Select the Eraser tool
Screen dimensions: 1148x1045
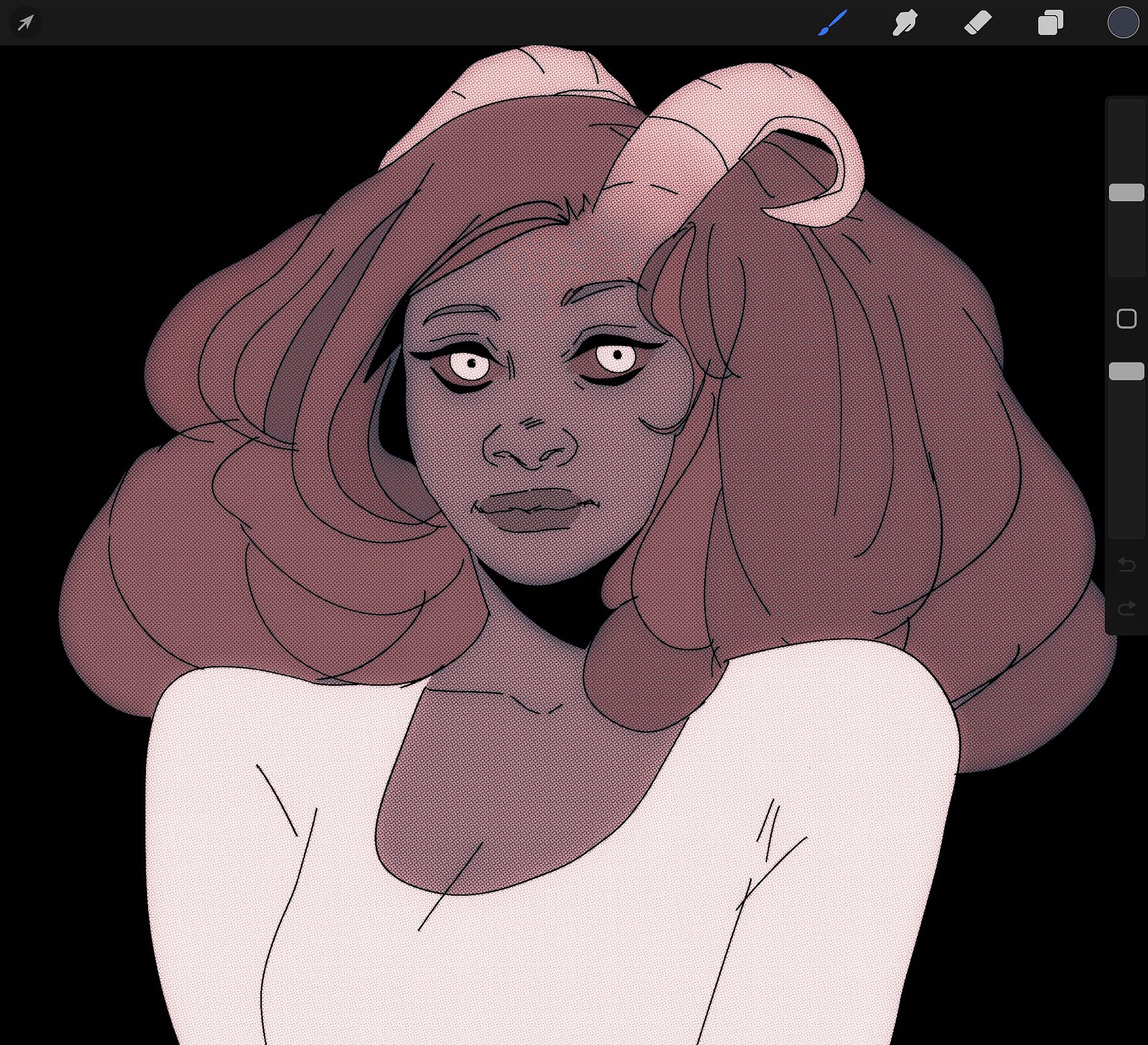[977, 23]
